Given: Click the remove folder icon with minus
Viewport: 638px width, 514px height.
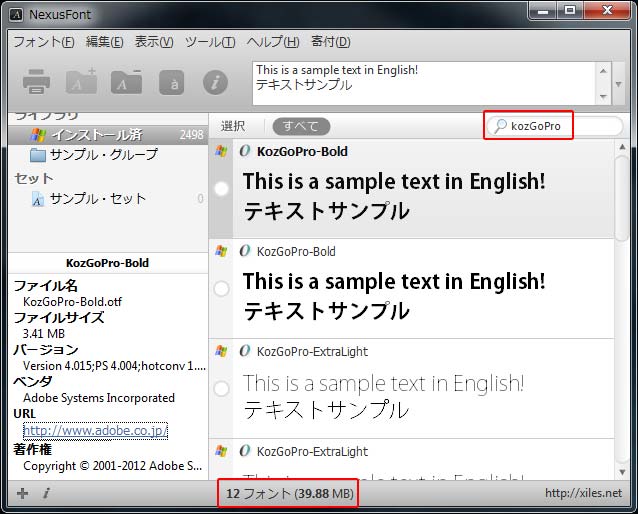Looking at the screenshot, I should 126,82.
